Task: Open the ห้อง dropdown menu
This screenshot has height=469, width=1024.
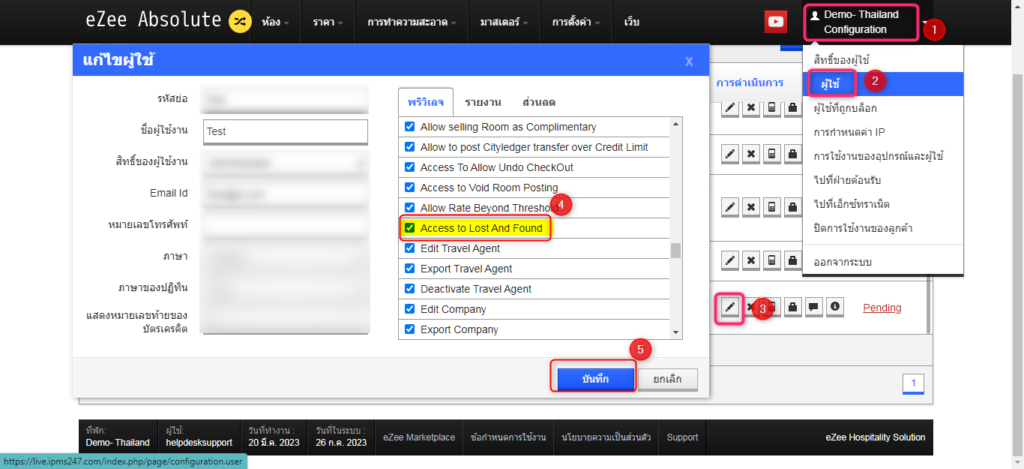Action: (x=274, y=22)
